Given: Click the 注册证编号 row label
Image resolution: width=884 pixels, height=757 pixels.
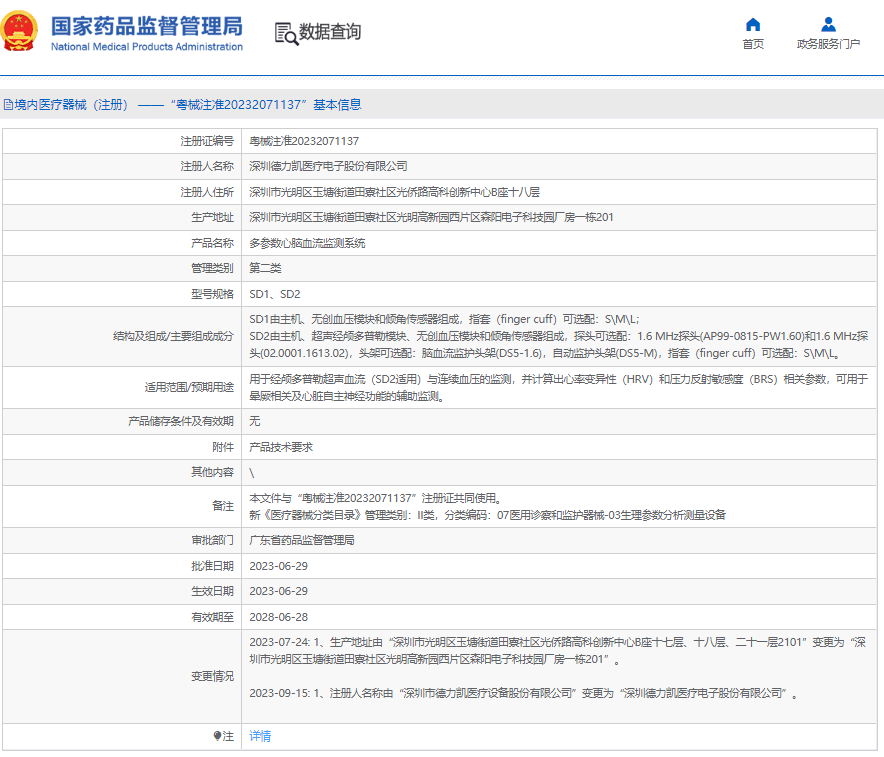Looking at the screenshot, I should pos(206,141).
